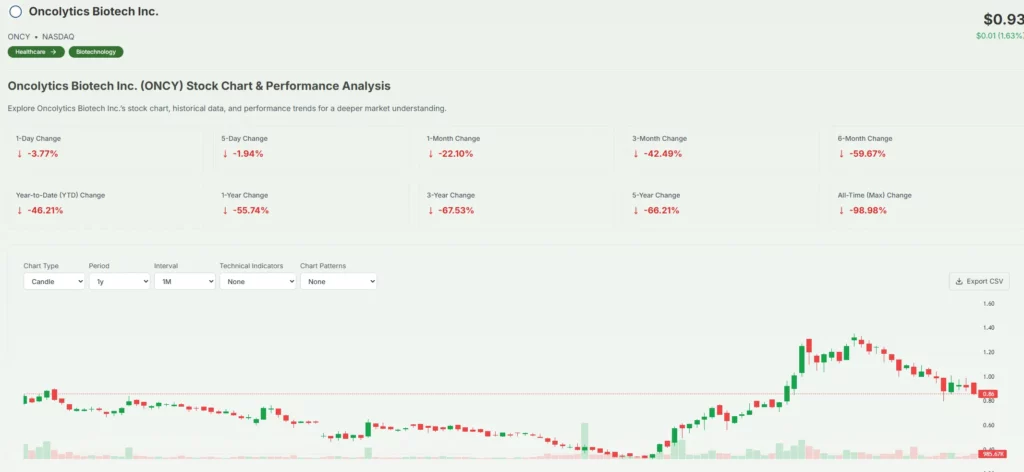This screenshot has height=472, width=1024.
Task: Open the Chart Patterns dropdown
Action: [338, 281]
